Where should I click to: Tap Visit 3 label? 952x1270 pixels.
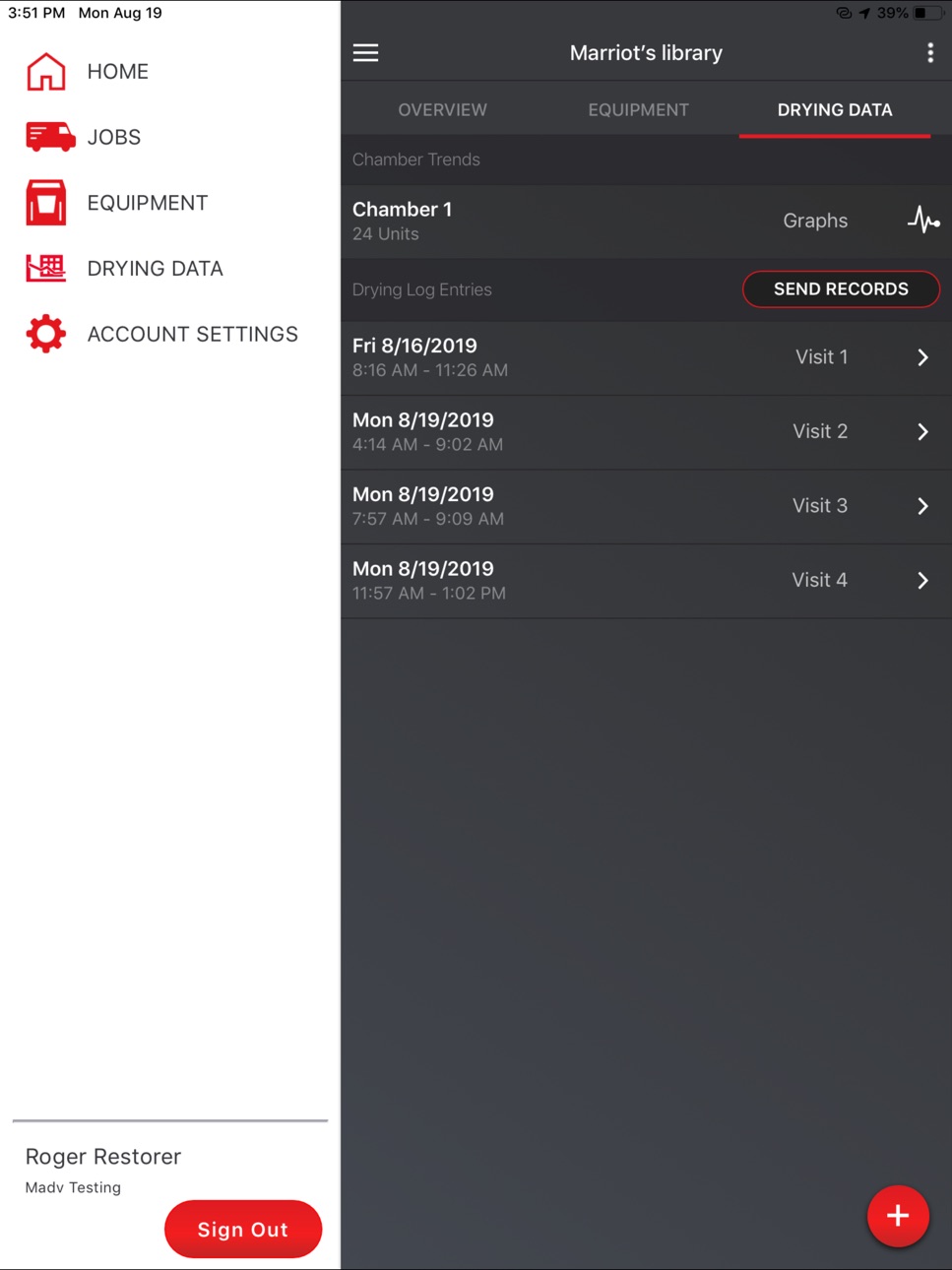(x=820, y=506)
